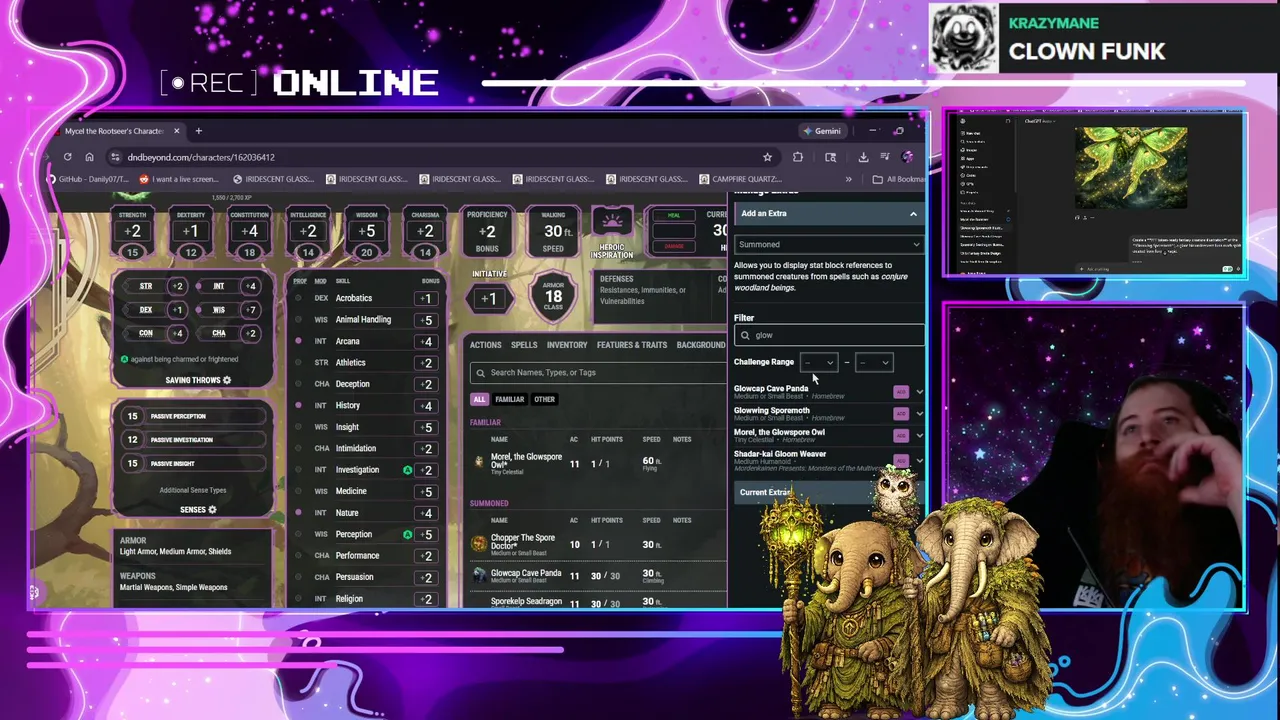The height and width of the screenshot is (720, 1280).
Task: Open browser downloads icon
Action: coord(863,157)
